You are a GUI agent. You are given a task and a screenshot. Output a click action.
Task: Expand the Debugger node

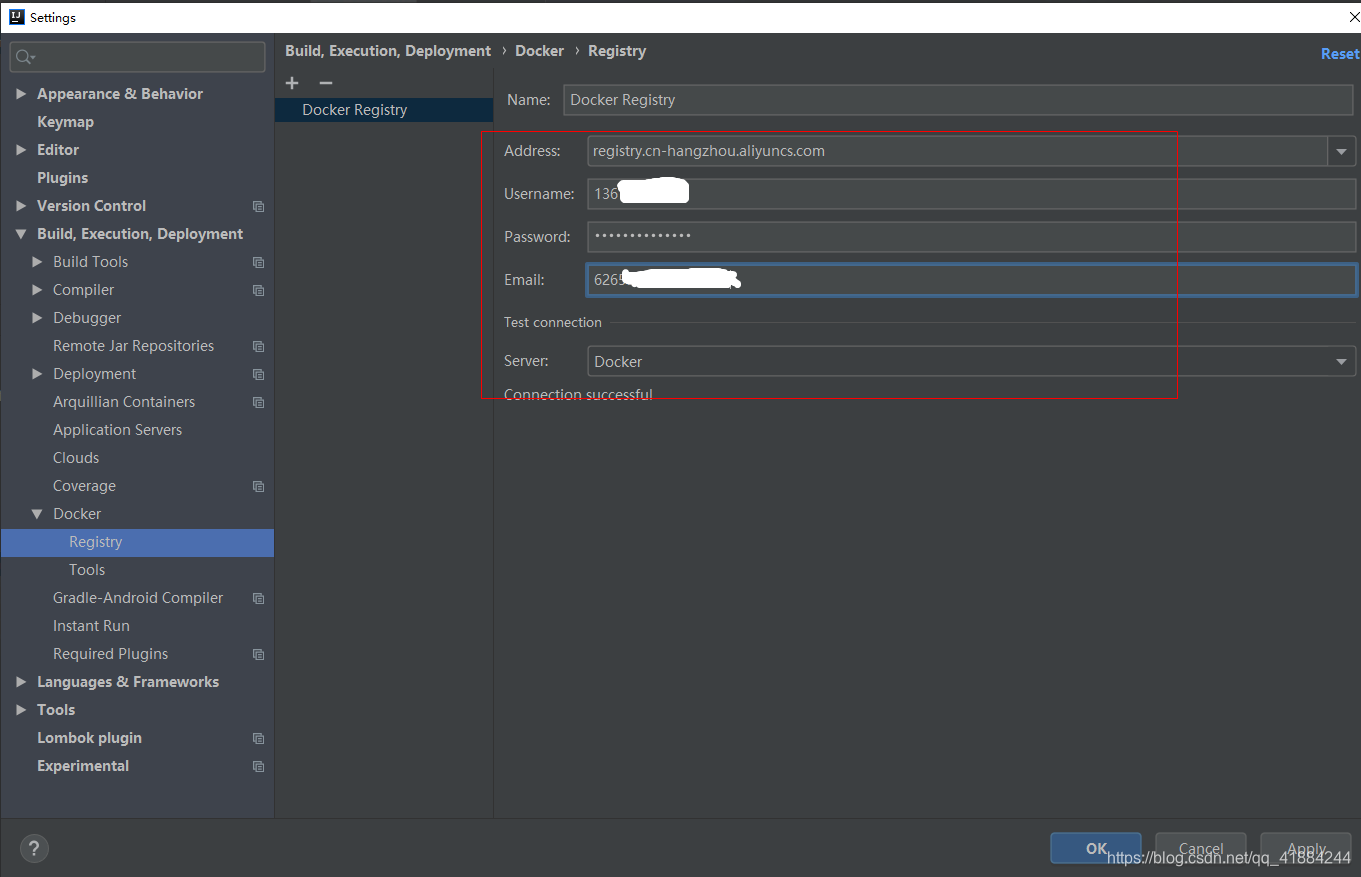pyautogui.click(x=37, y=318)
